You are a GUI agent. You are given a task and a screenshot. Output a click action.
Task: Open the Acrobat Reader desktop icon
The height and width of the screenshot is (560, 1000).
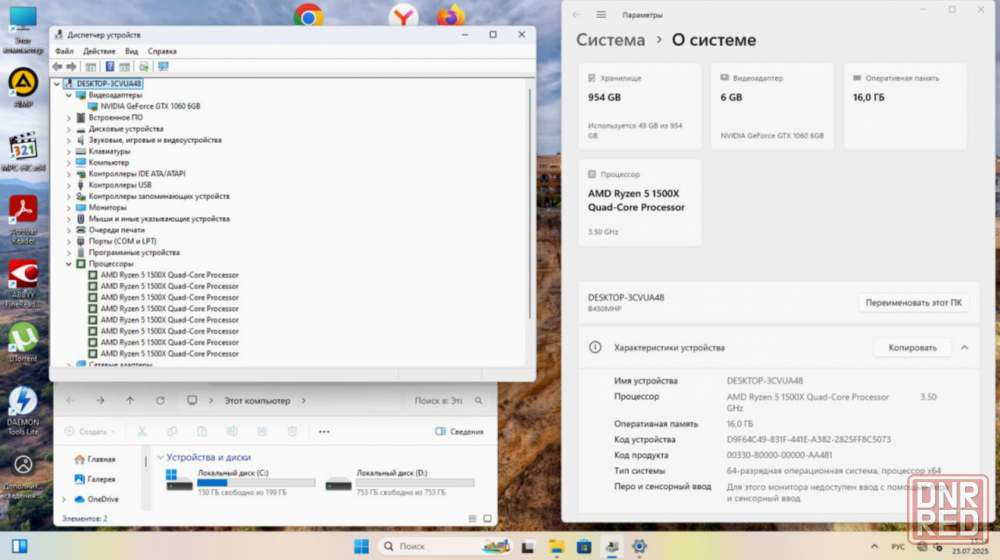point(22,211)
